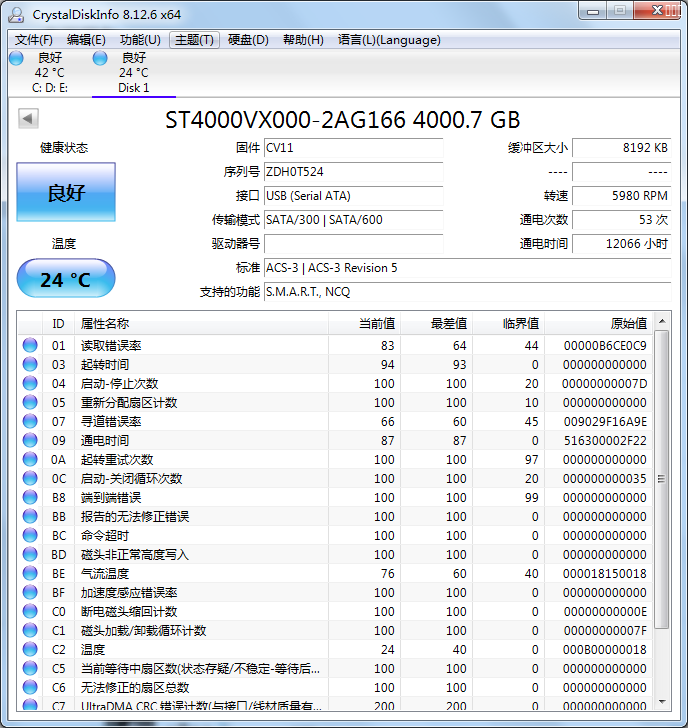This screenshot has width=688, height=728.
Task: Click the 原始值 column header
Action: [599, 324]
